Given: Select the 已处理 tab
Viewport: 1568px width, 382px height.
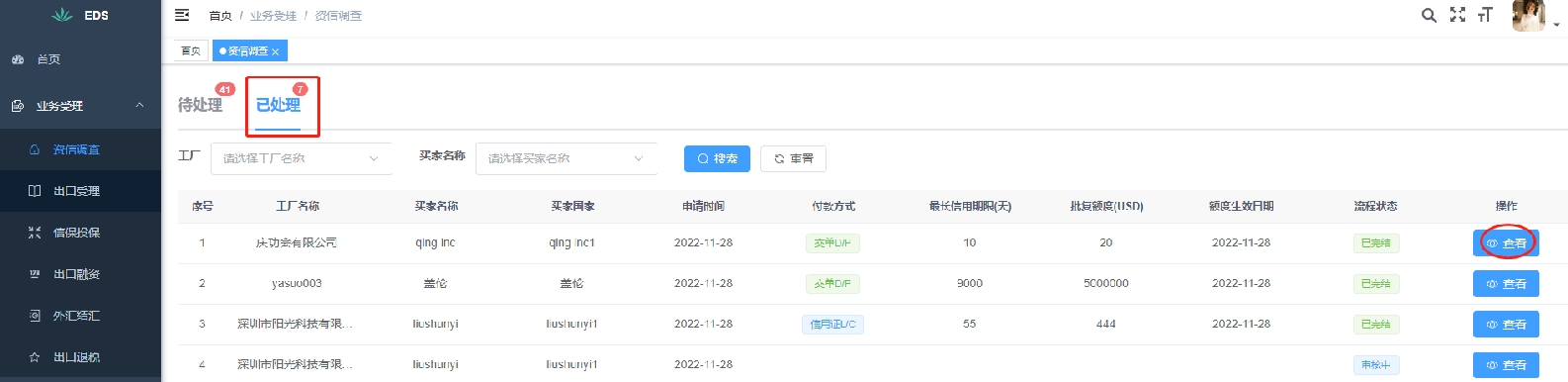Looking at the screenshot, I should pos(278,105).
